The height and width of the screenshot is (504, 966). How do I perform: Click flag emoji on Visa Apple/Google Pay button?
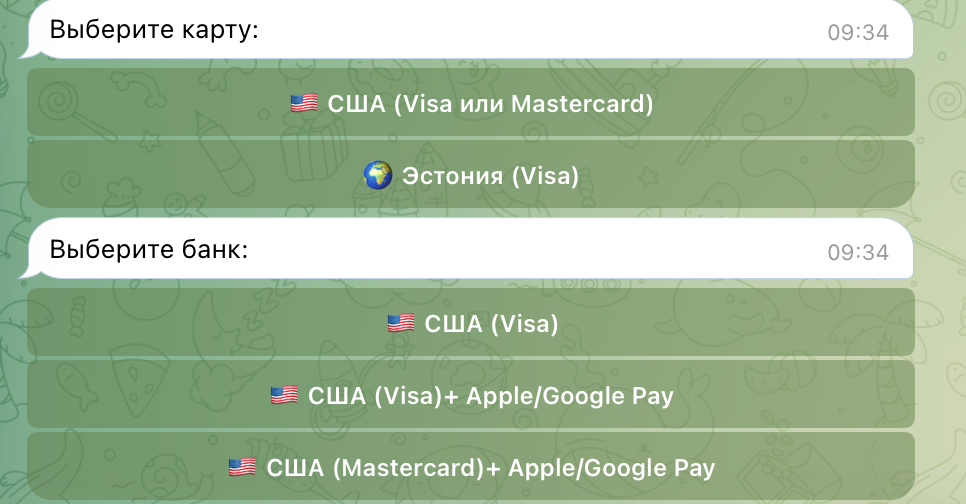tap(284, 395)
